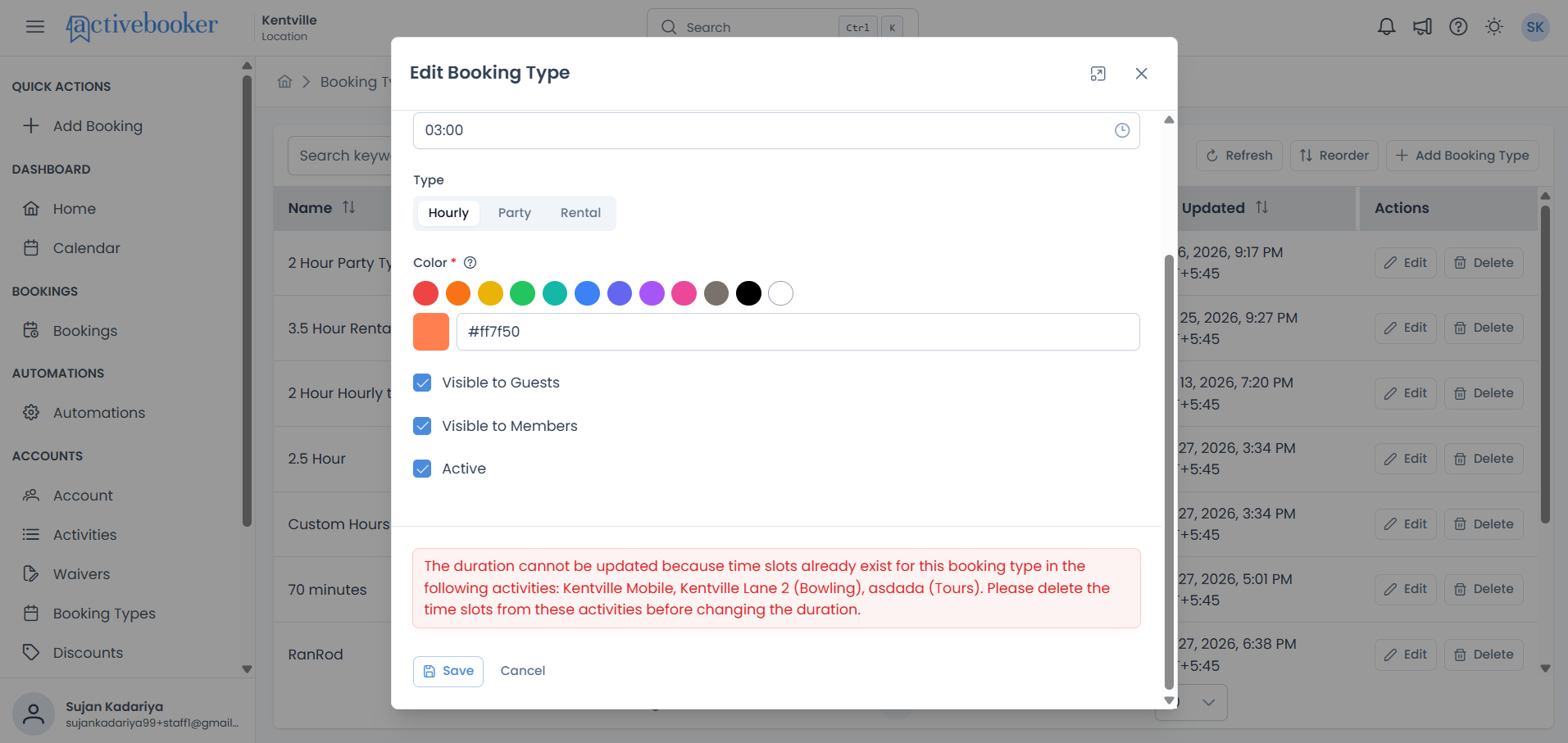Toggle the light/dark theme sun icon
The height and width of the screenshot is (743, 1568).
(1494, 27)
